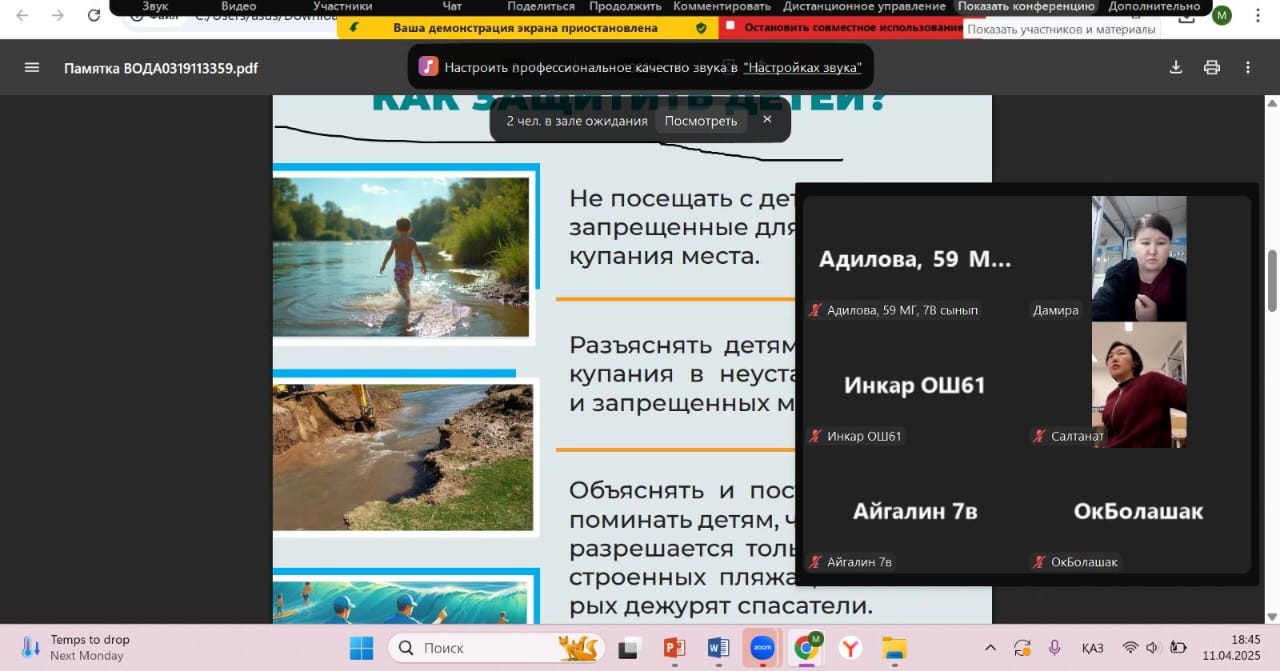
Task: Open PowerPoint from the taskbar
Action: click(674, 648)
